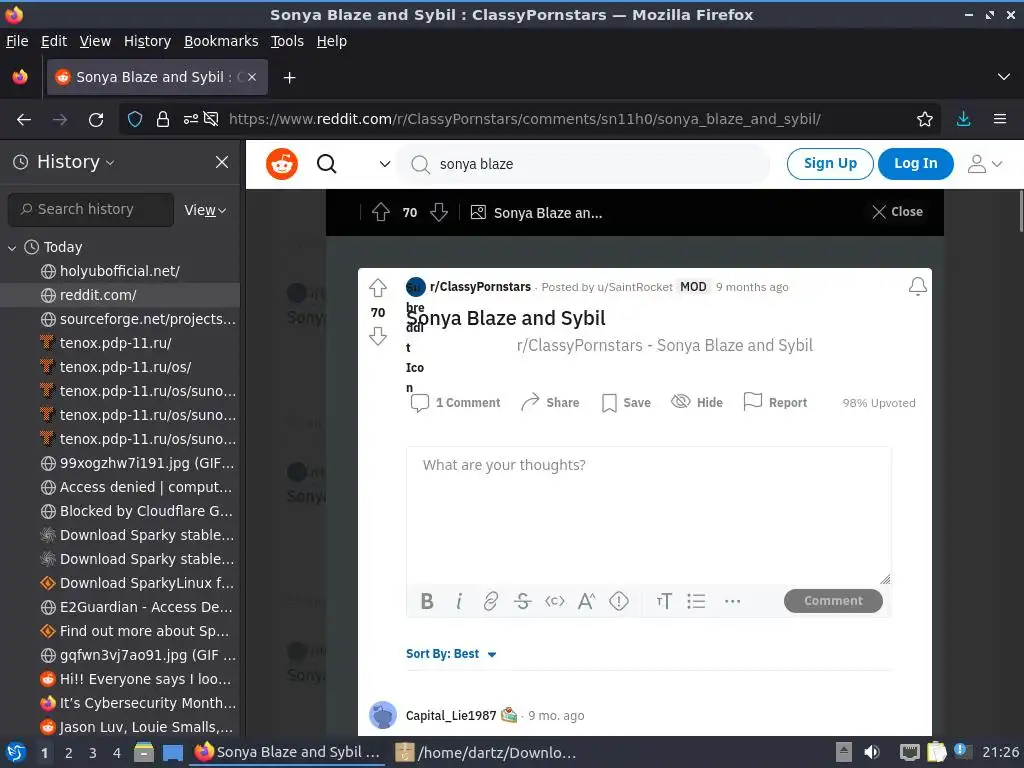This screenshot has width=1024, height=768.
Task: Open the Bookmarks menu
Action: (x=221, y=41)
